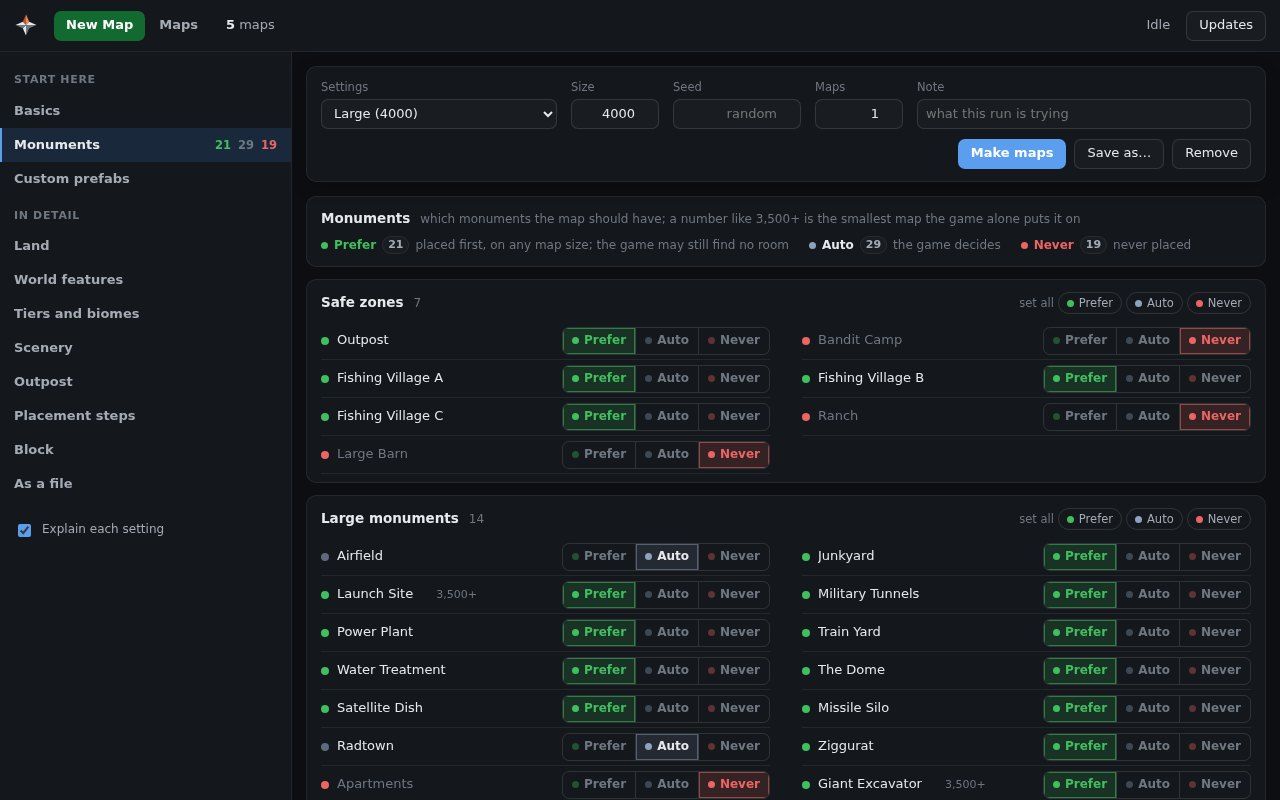Set all Safe zones to Never
This screenshot has height=800, width=1280.
tap(1219, 303)
